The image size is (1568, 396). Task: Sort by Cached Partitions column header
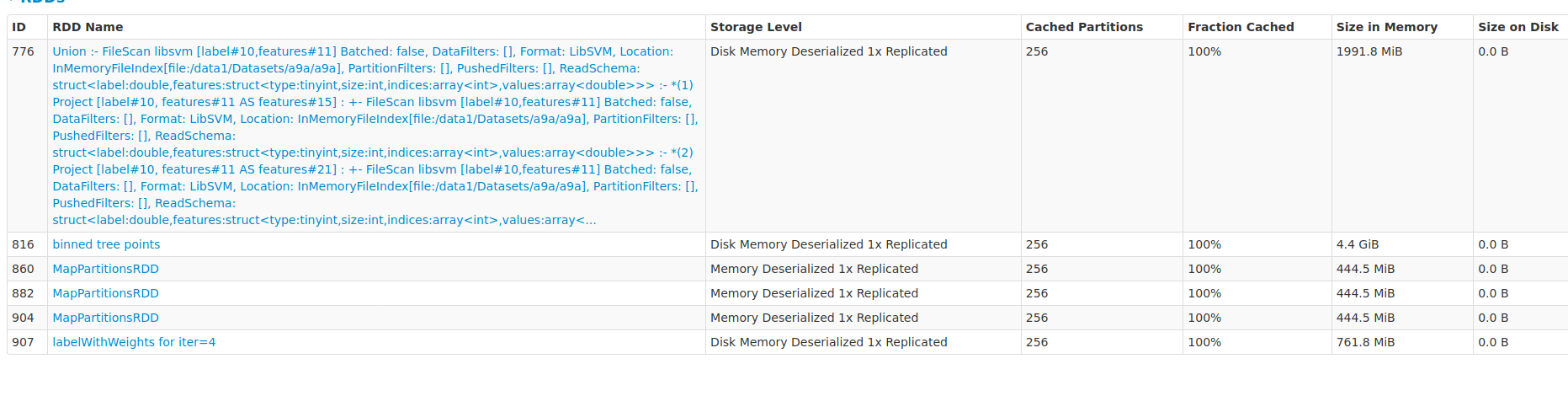[x=1083, y=27]
